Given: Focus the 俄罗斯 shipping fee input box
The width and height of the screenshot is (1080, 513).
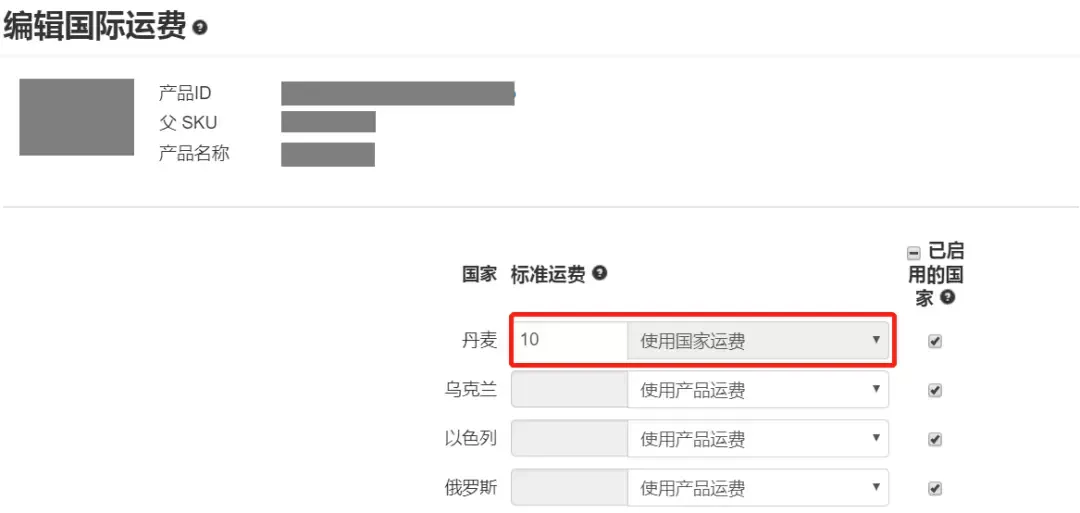Looking at the screenshot, I should coord(570,488).
